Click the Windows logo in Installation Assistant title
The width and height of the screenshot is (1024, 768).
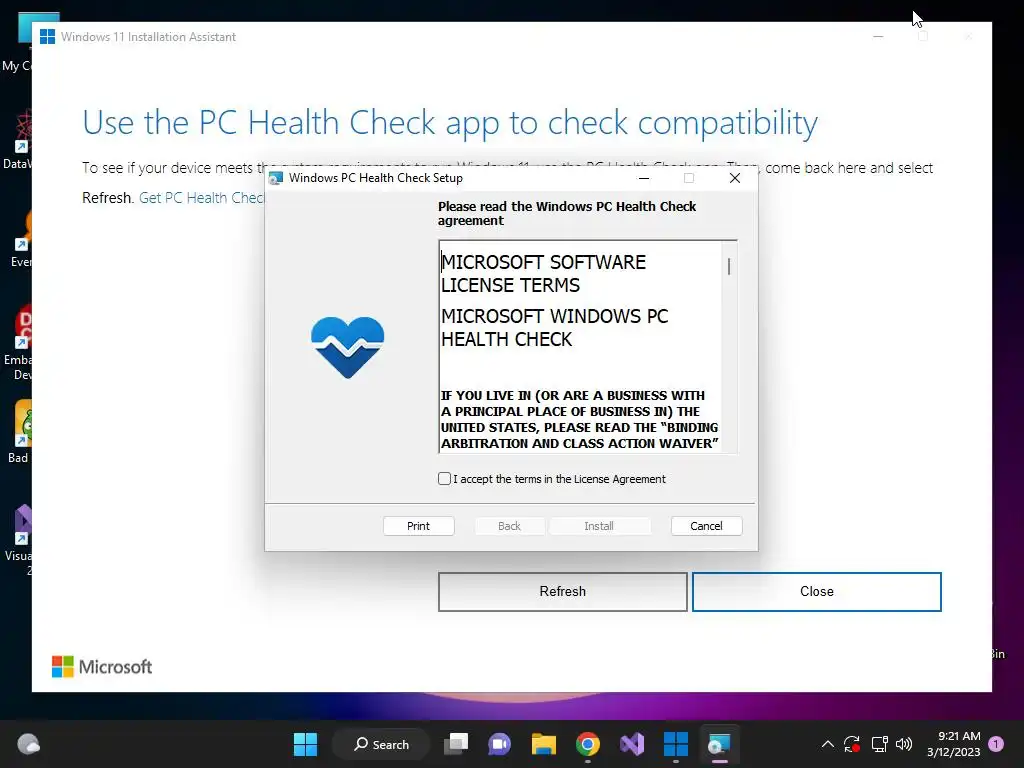point(47,37)
